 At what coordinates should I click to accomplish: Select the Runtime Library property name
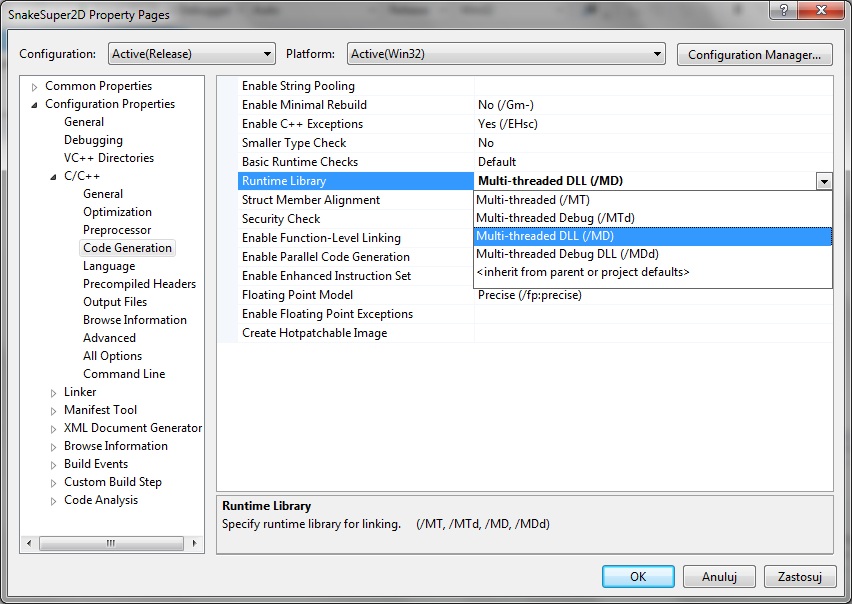[356, 181]
